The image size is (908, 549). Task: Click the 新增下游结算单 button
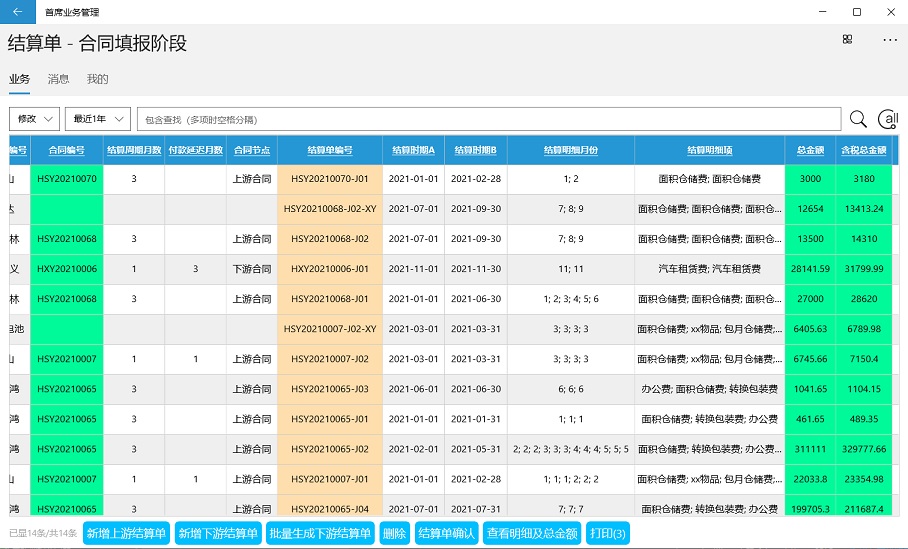tap(218, 533)
